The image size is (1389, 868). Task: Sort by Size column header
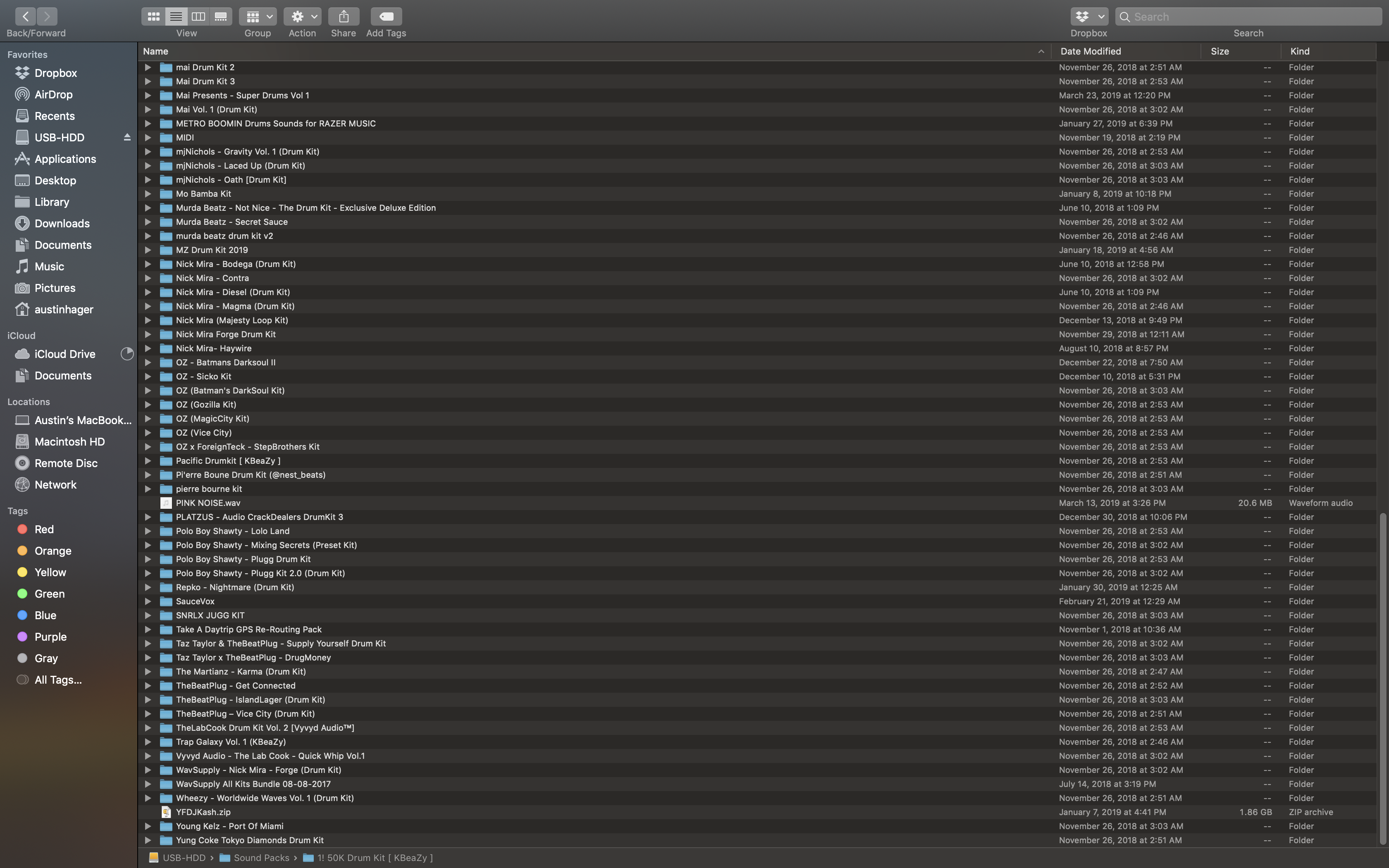[1220, 51]
